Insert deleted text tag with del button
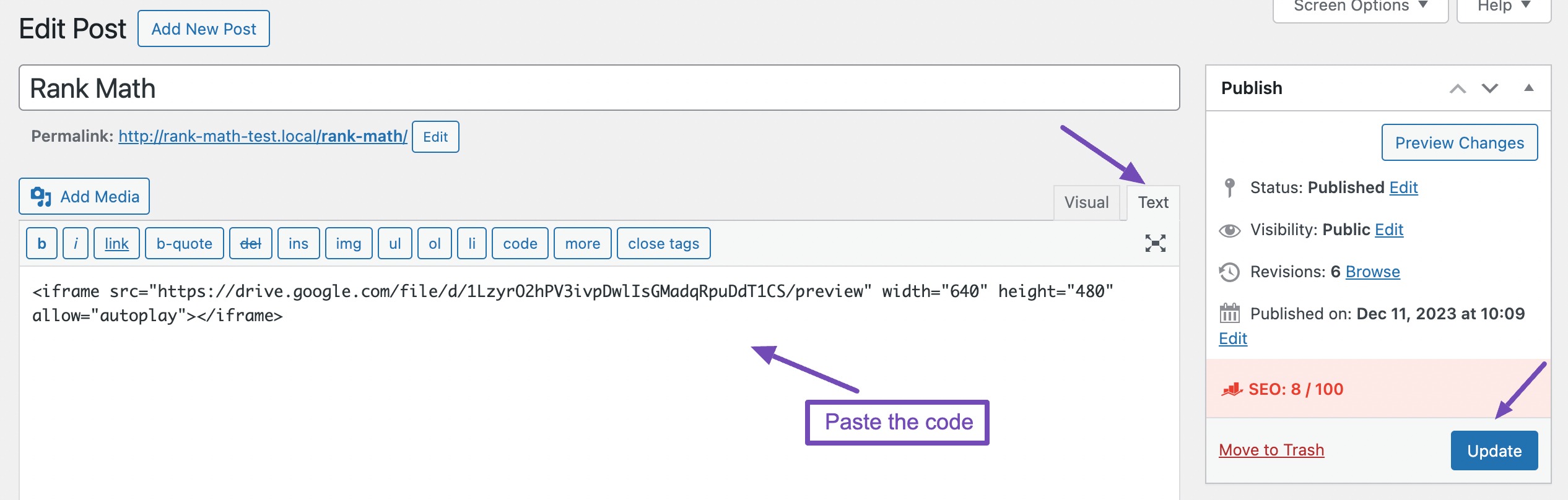The height and width of the screenshot is (500, 1568). pos(250,243)
